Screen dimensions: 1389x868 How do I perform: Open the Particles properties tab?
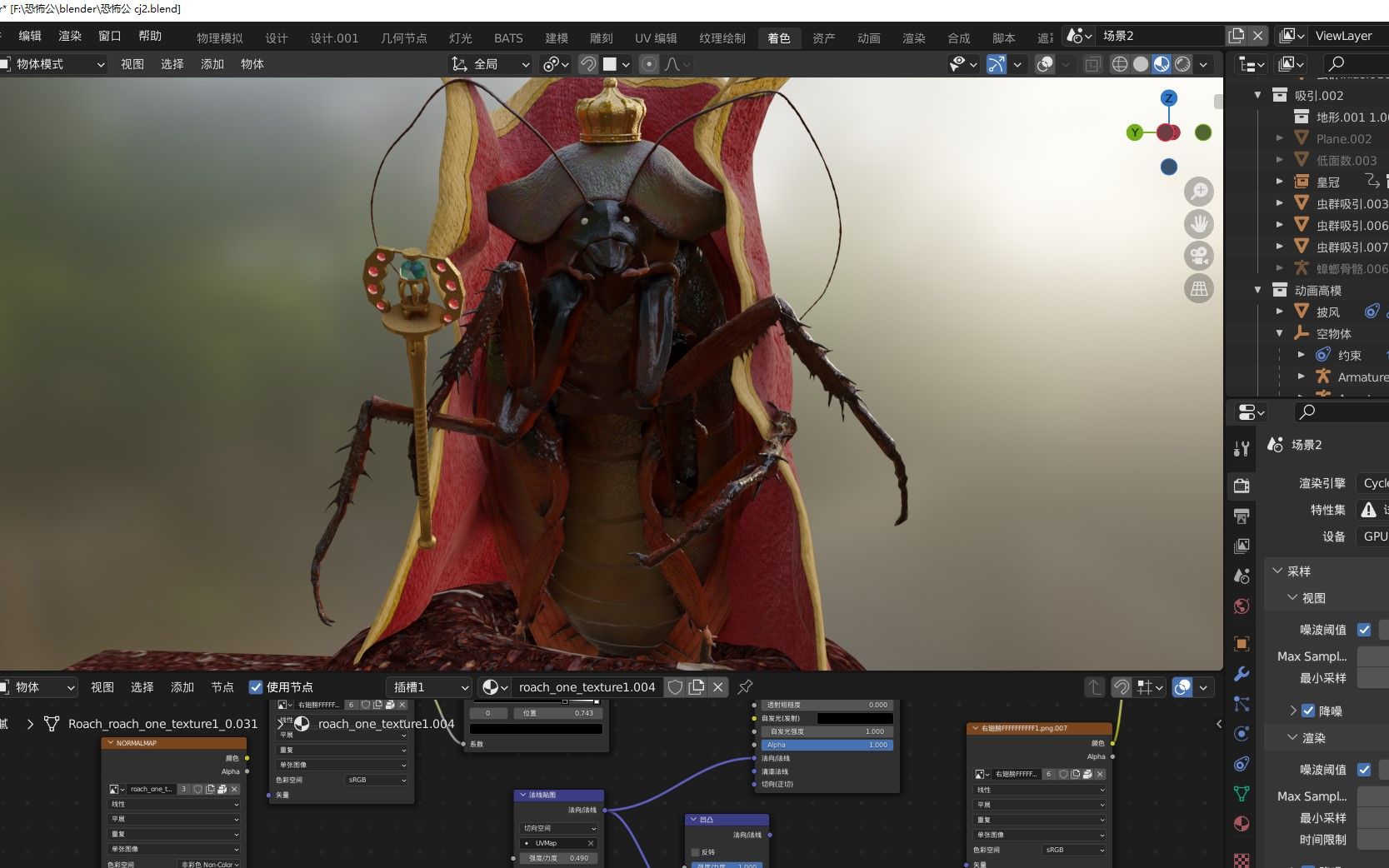pyautogui.click(x=1242, y=704)
